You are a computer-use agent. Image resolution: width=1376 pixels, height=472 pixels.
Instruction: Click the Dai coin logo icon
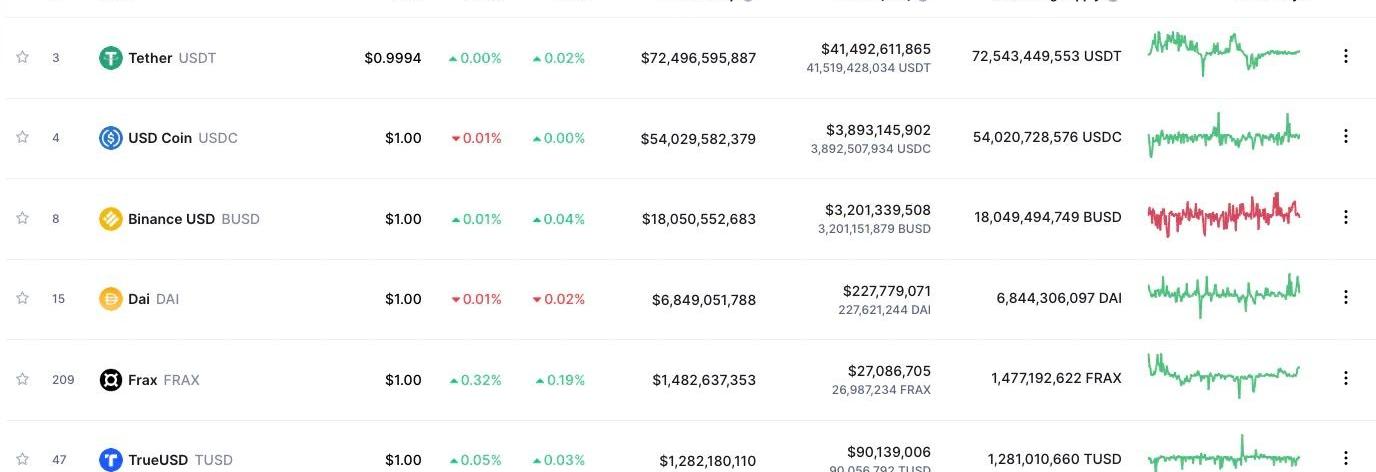click(110, 299)
